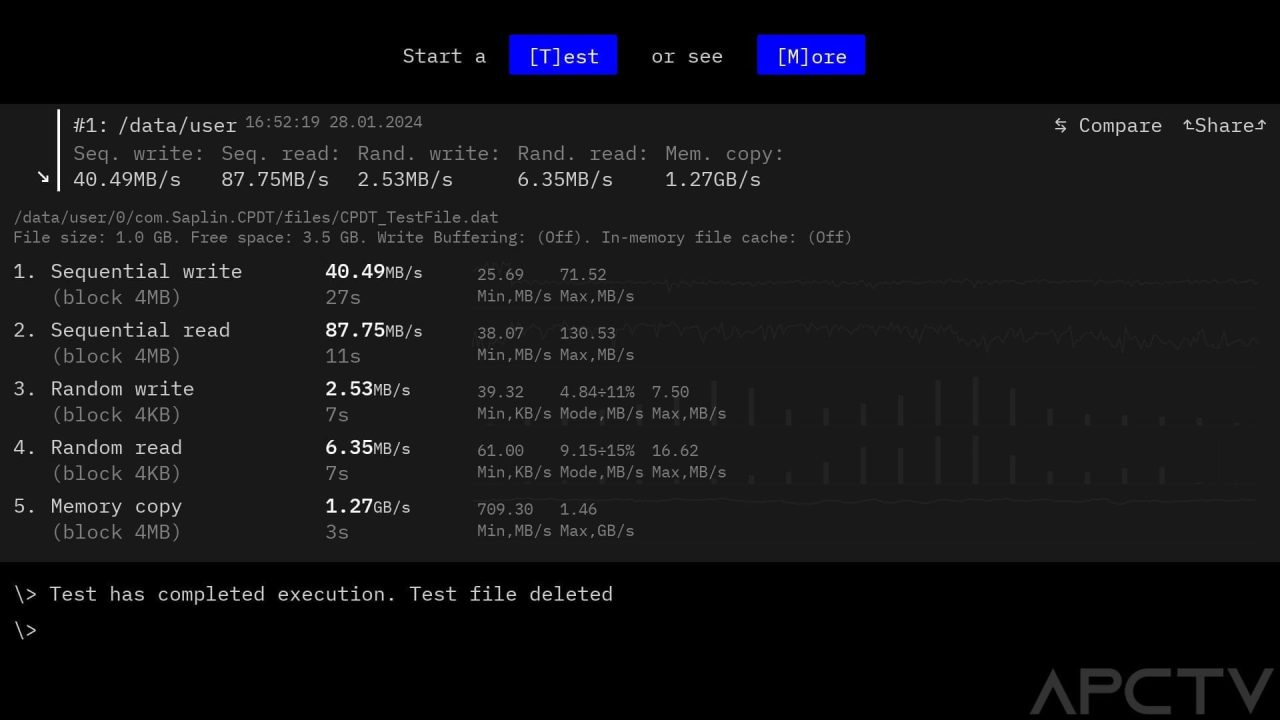1280x720 pixels.
Task: Click the 16:52:19 28.01.2024 timestamp
Action: point(333,122)
